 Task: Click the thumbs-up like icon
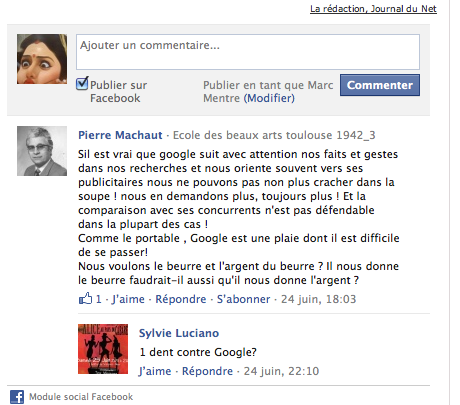click(85, 298)
